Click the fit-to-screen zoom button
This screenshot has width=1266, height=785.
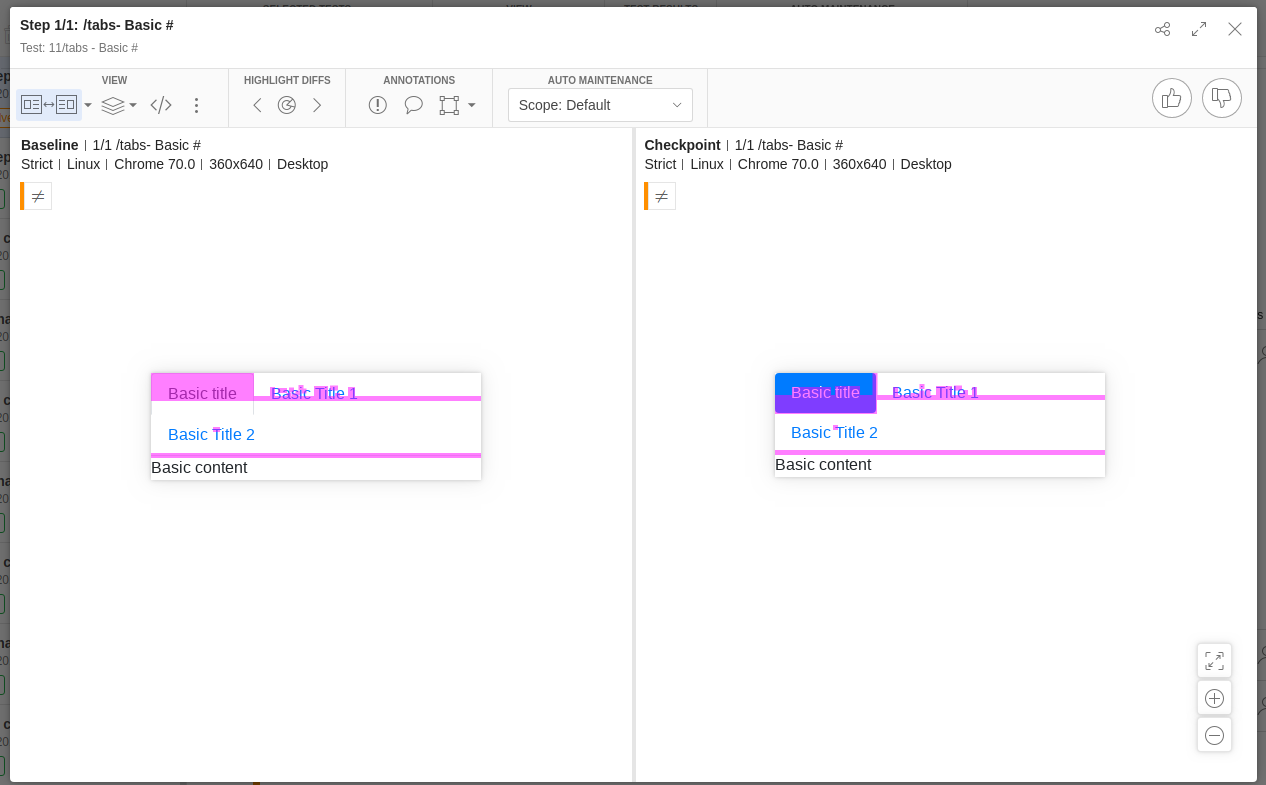click(x=1214, y=661)
